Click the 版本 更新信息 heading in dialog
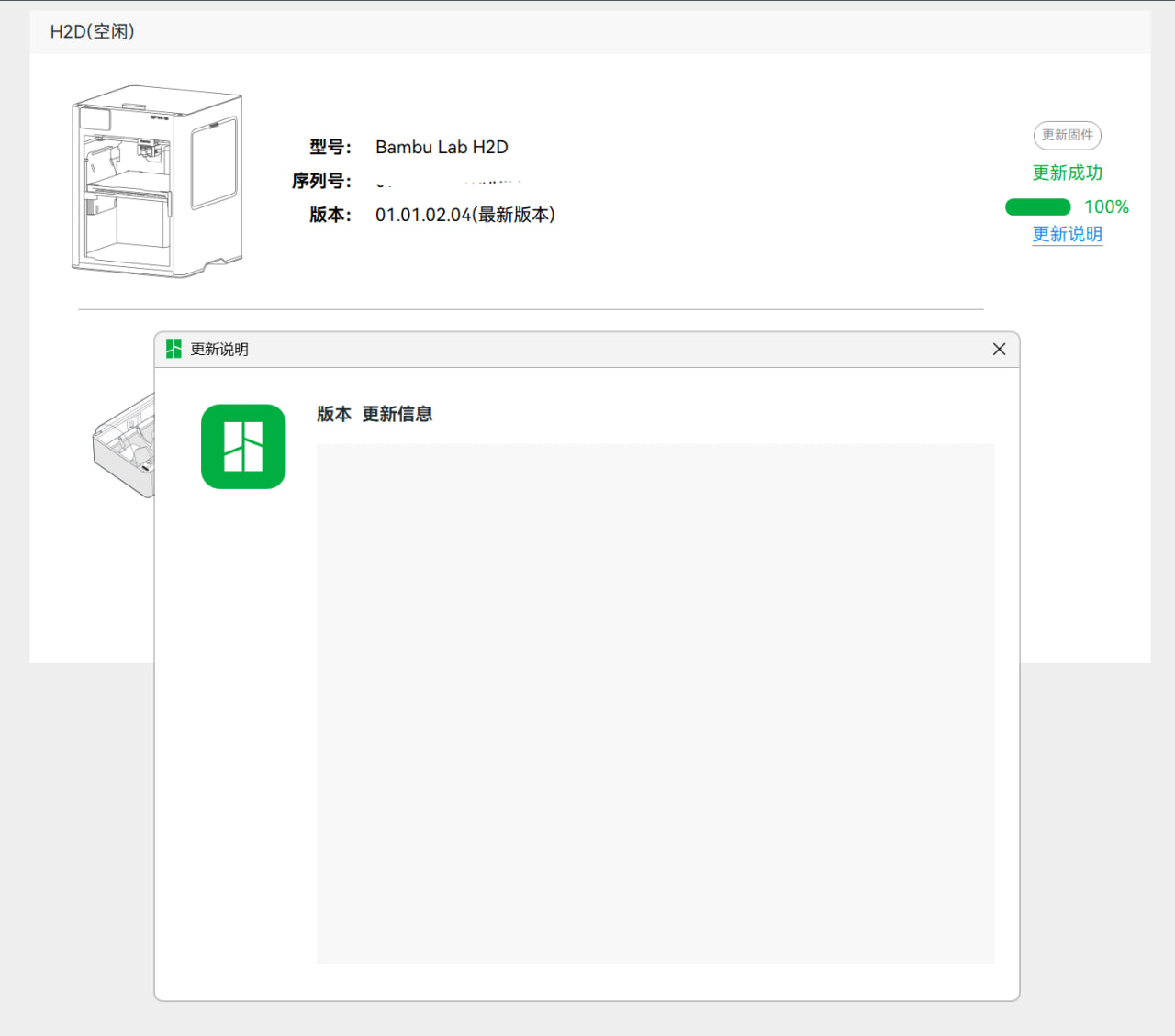 375,414
